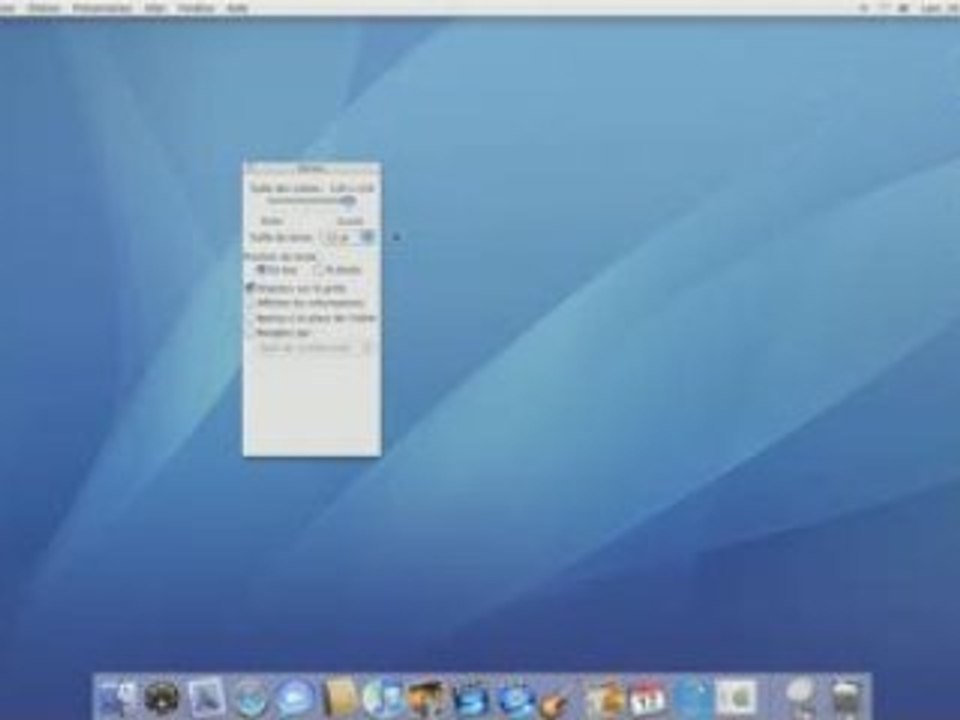Click the menu bar clock showing 'Lun'
The image size is (960, 720).
(940, 8)
